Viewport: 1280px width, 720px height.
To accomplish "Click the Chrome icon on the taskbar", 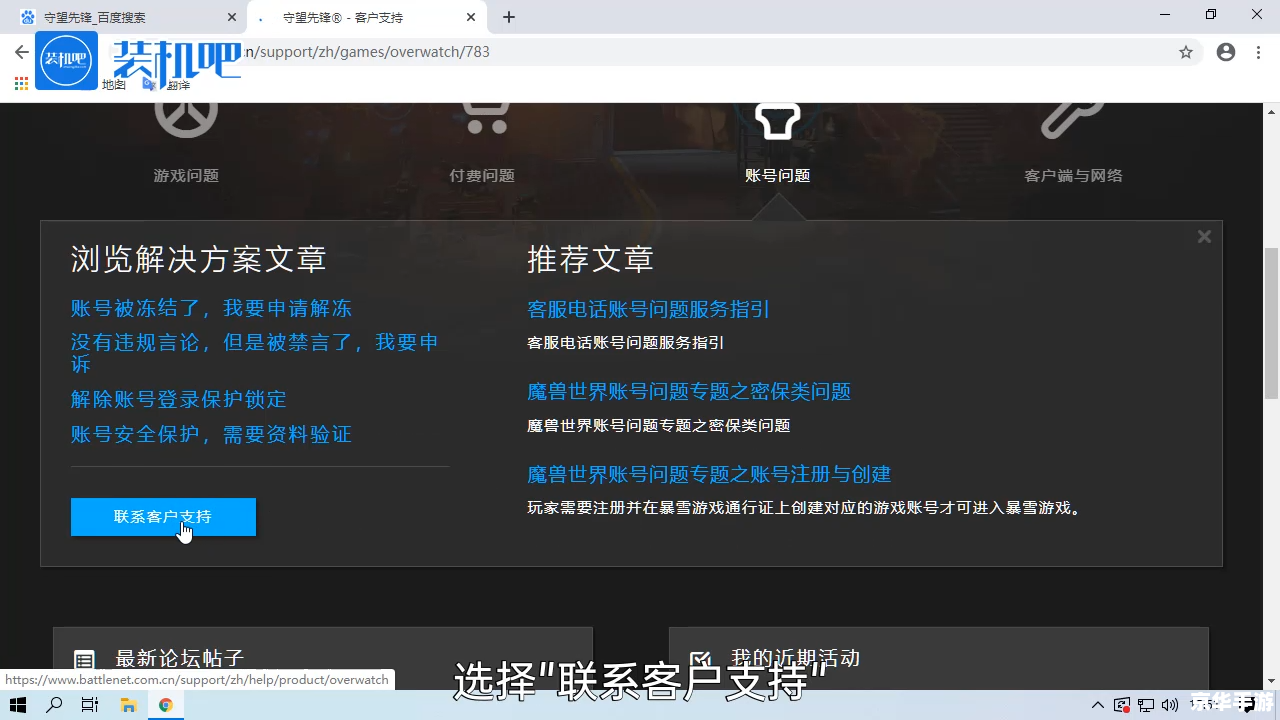I will [166, 705].
